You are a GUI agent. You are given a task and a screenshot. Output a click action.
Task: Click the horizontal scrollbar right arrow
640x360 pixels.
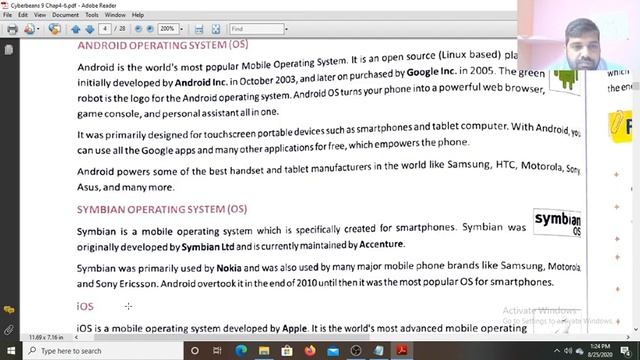click(x=628, y=337)
